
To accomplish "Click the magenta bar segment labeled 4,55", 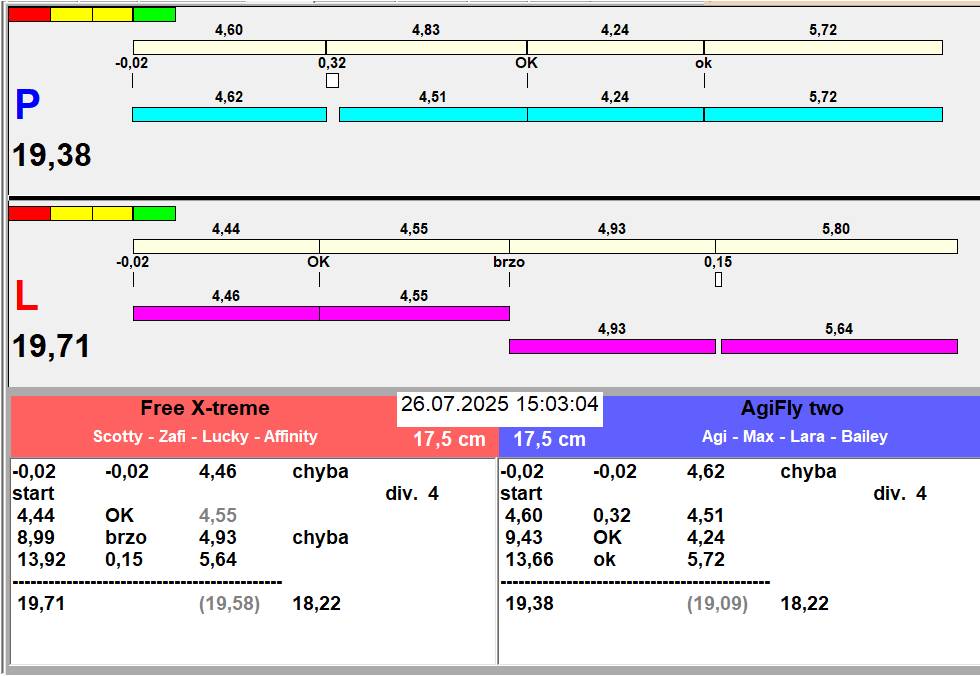I will coord(414,313).
